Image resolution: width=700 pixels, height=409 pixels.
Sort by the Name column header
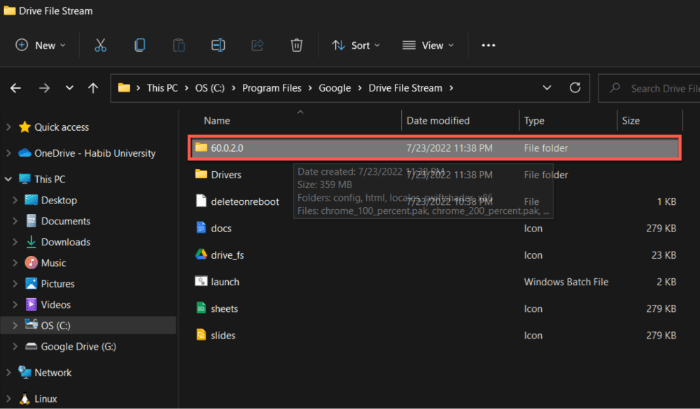(217, 121)
